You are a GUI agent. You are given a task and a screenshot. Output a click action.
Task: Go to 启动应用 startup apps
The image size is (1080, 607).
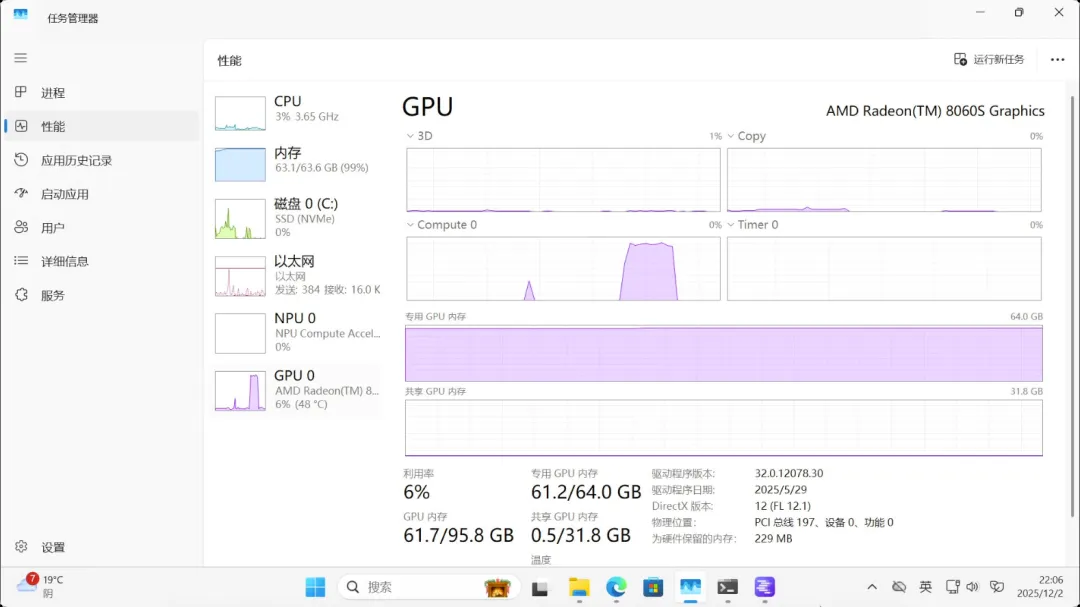(x=64, y=194)
